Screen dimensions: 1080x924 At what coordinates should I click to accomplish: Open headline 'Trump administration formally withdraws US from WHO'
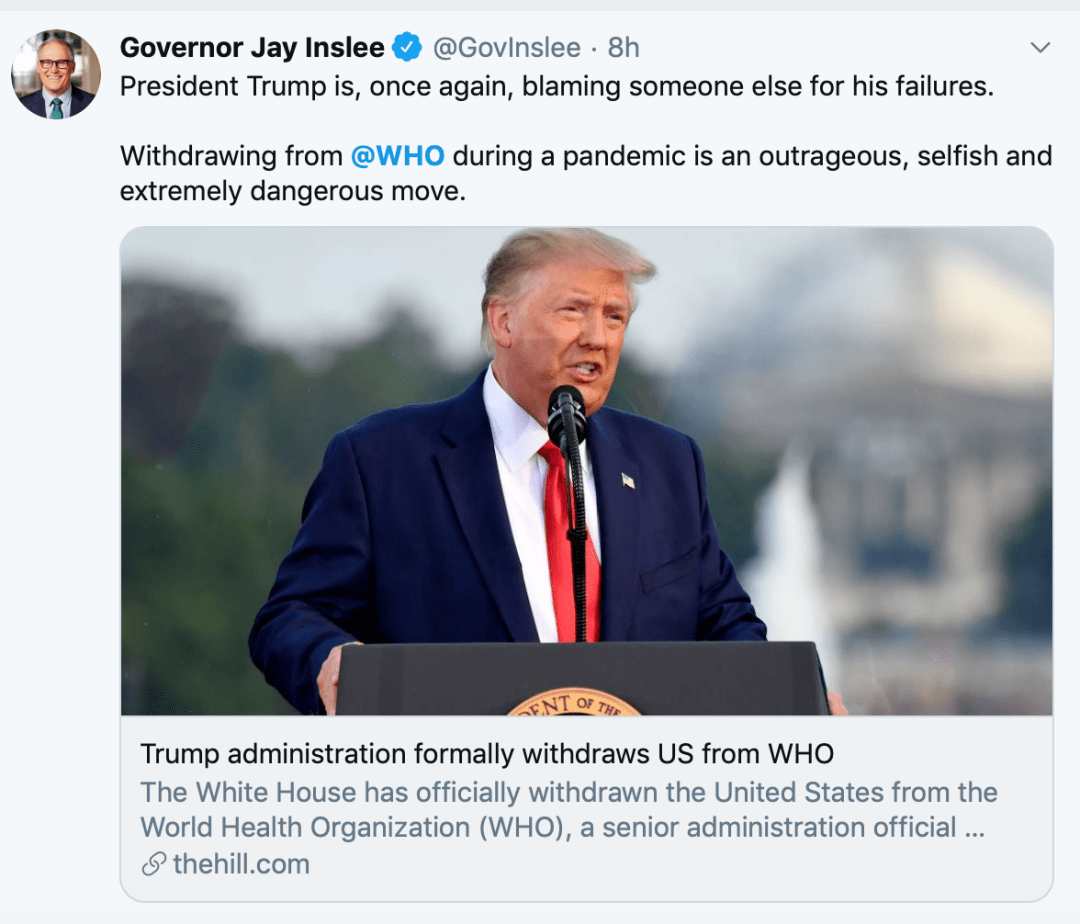[x=487, y=754]
